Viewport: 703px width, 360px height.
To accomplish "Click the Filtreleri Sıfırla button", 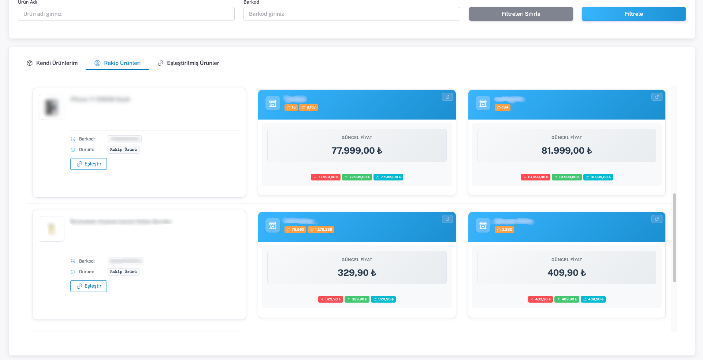I will click(x=521, y=14).
